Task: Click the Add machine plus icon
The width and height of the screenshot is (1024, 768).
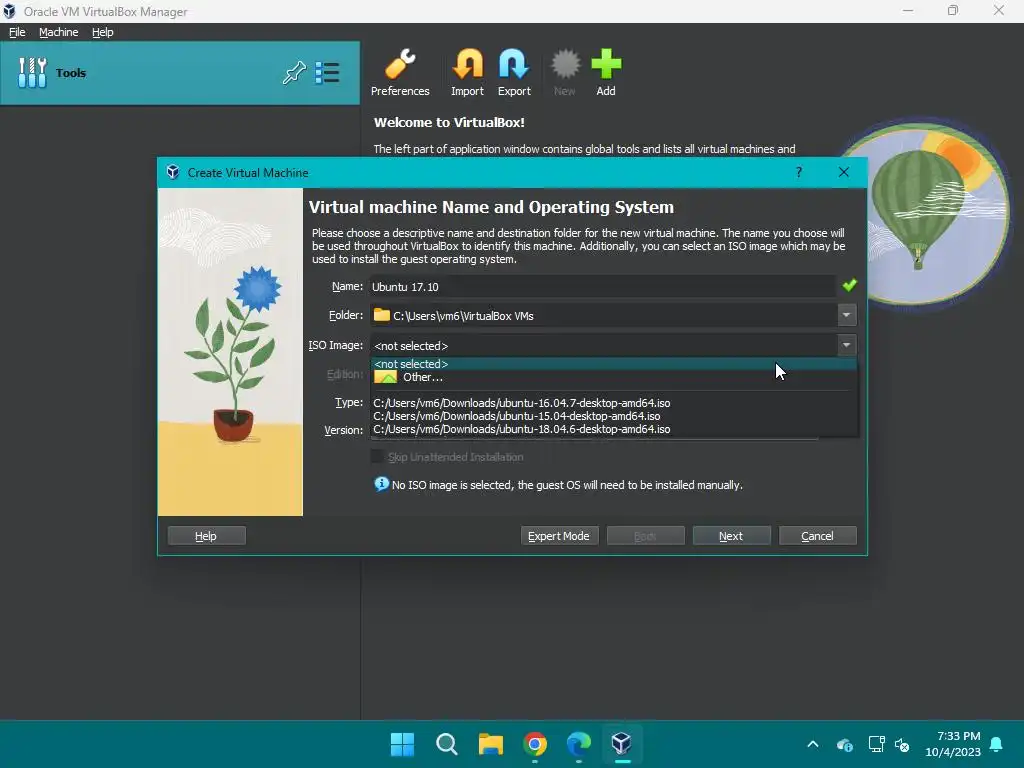Action: [x=606, y=72]
